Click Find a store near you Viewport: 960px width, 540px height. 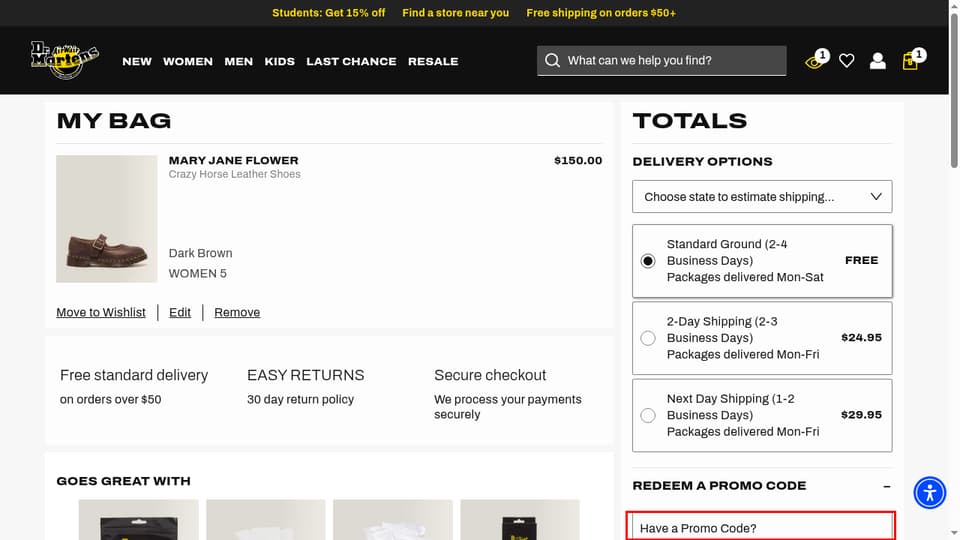coord(456,13)
